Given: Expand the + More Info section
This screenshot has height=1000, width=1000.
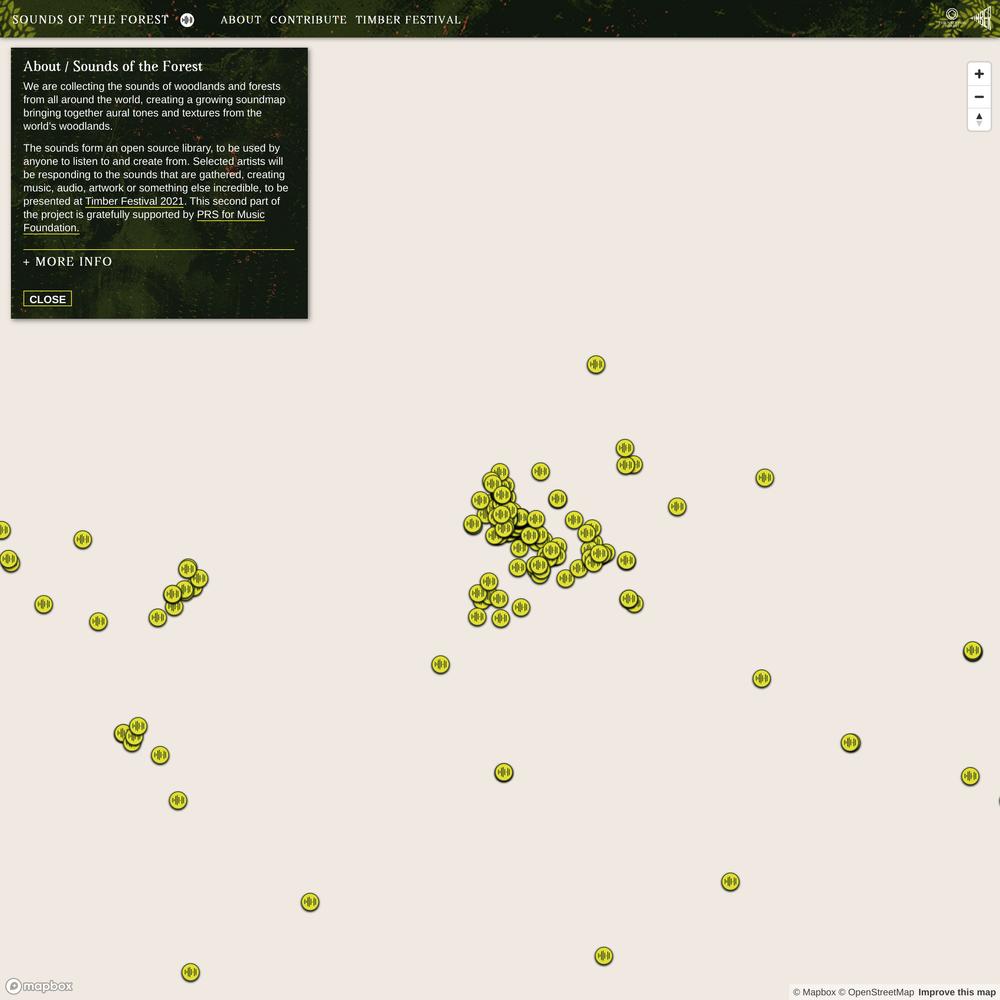Looking at the screenshot, I should [68, 261].
